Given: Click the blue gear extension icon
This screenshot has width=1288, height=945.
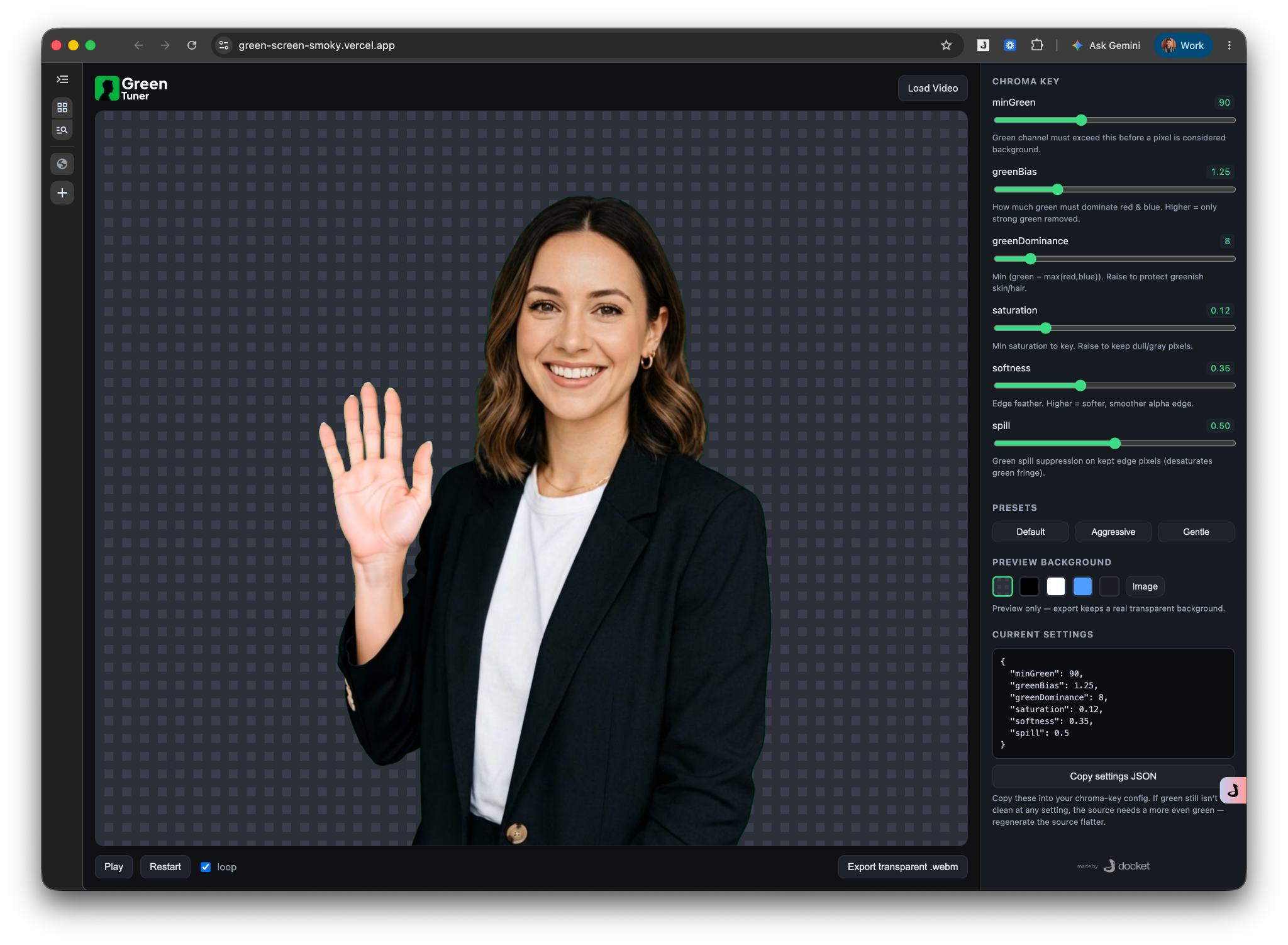Looking at the screenshot, I should pyautogui.click(x=1010, y=45).
